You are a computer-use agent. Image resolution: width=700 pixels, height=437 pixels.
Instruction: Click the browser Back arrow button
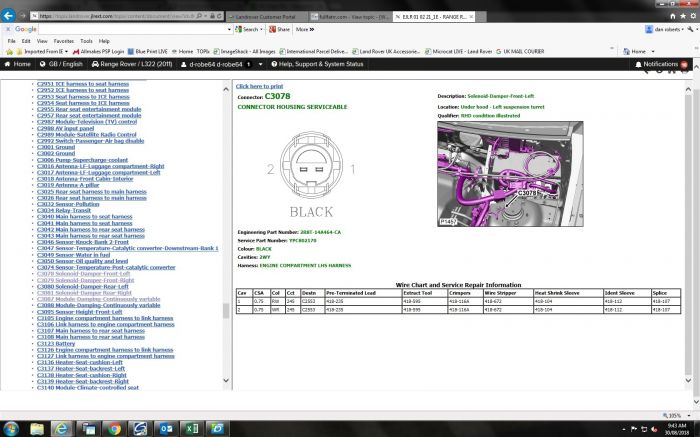pyautogui.click(x=8, y=16)
